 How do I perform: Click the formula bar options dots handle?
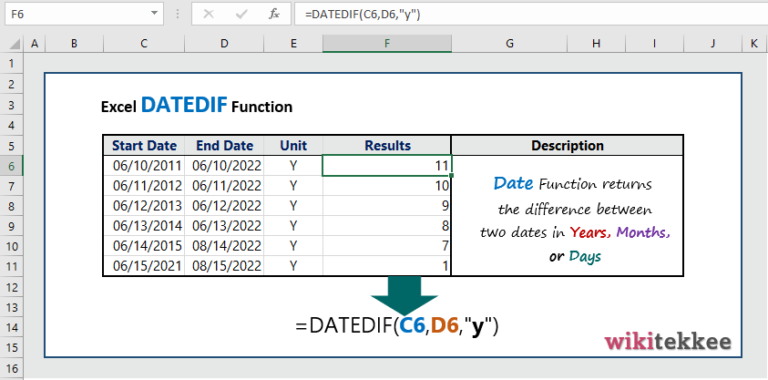click(177, 14)
